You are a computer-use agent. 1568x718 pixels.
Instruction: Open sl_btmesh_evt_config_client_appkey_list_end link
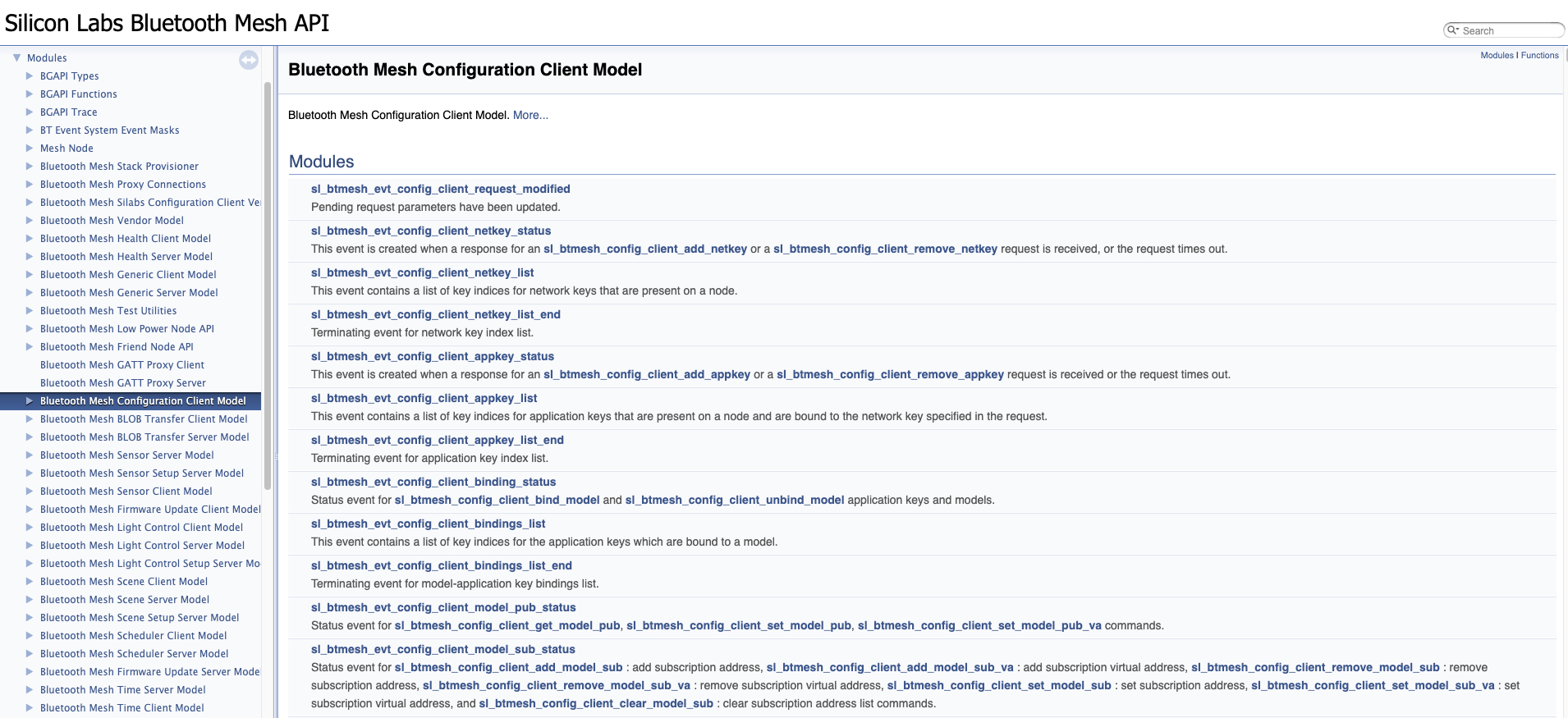coord(438,440)
